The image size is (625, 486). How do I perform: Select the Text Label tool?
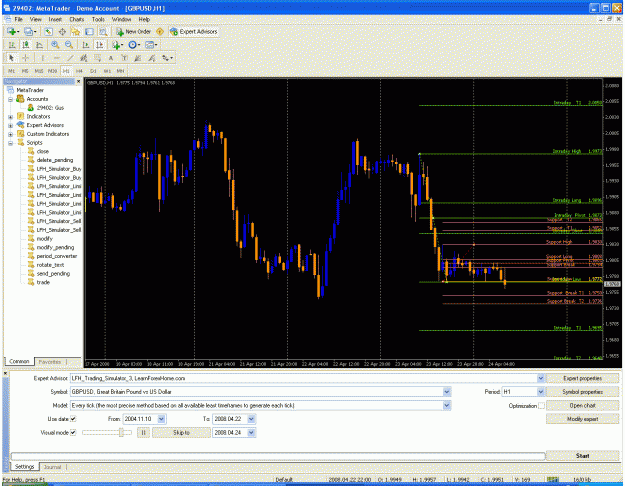tap(124, 58)
